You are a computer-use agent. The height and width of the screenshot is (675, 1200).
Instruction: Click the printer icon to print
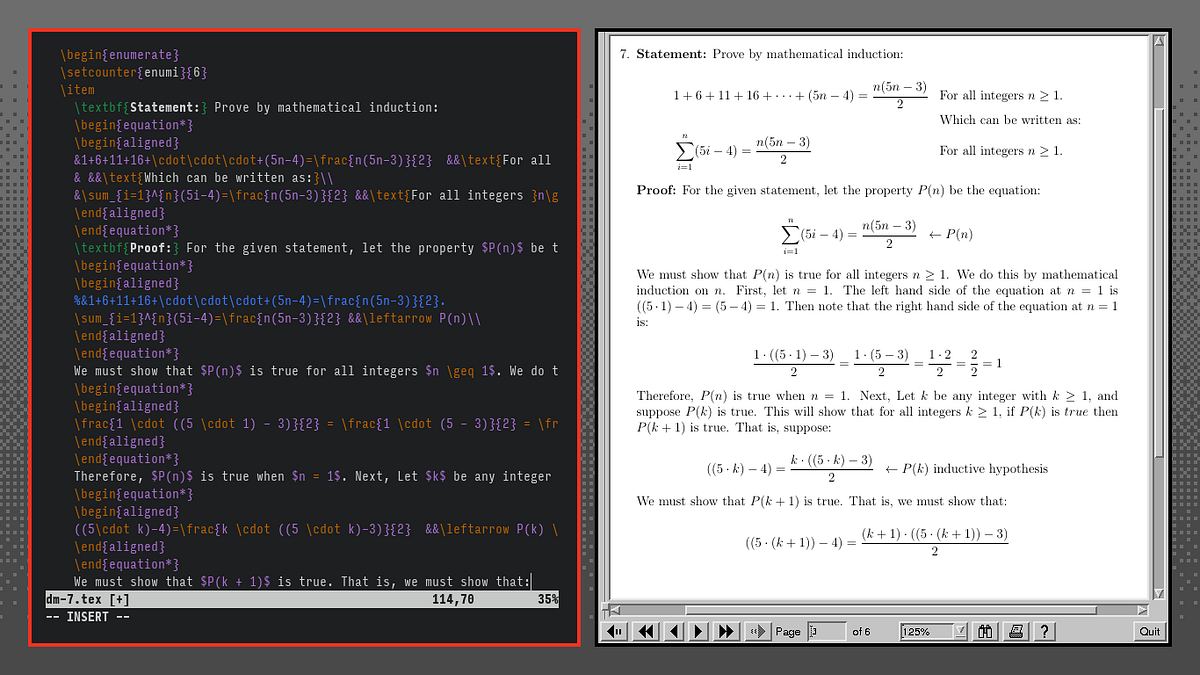(x=1015, y=631)
